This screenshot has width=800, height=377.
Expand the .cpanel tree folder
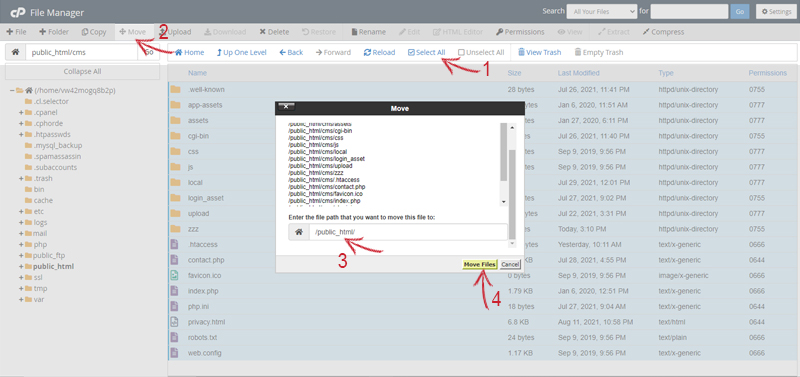[21, 112]
